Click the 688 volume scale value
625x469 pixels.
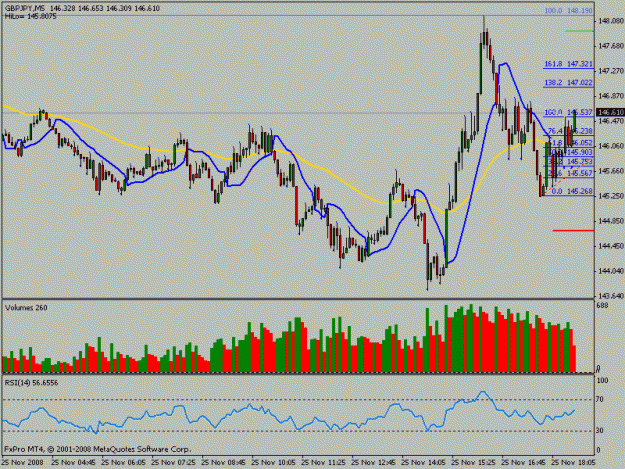tap(603, 305)
